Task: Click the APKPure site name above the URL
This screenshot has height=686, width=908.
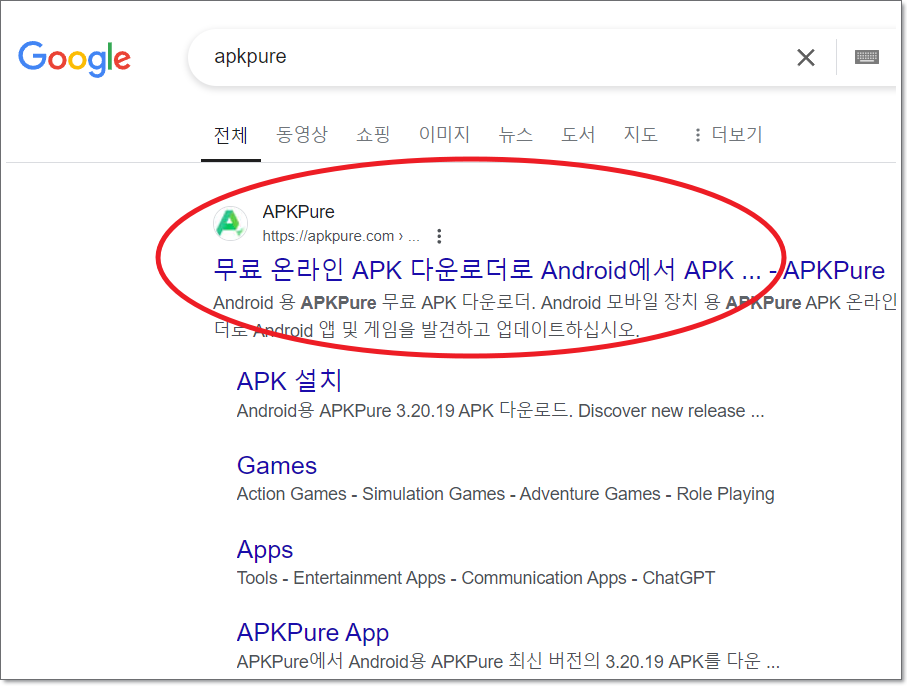Action: 298,212
